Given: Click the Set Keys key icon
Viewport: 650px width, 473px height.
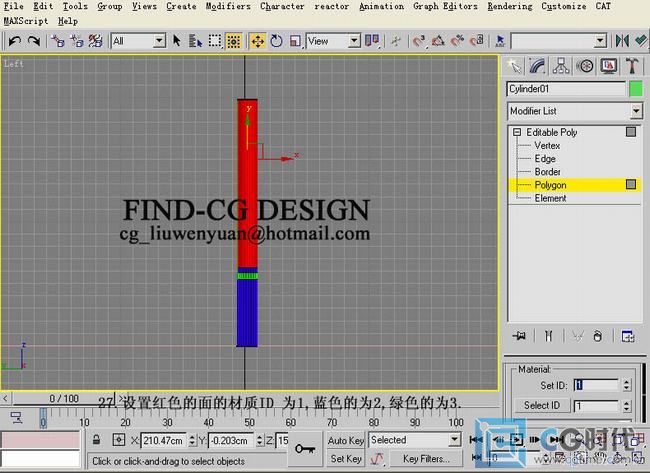Looking at the screenshot, I should coord(305,449).
